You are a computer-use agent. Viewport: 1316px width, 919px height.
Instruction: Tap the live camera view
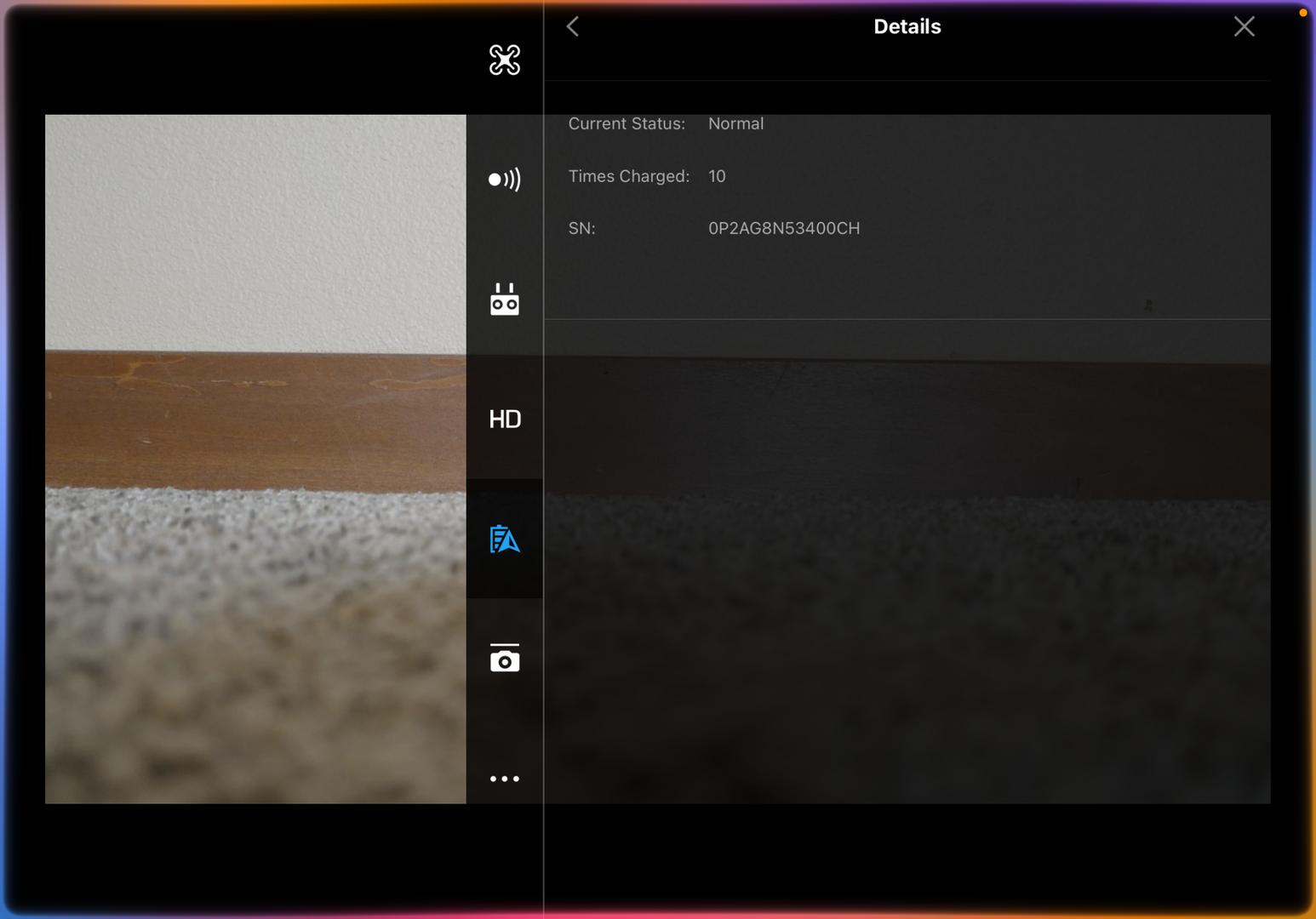[255, 459]
